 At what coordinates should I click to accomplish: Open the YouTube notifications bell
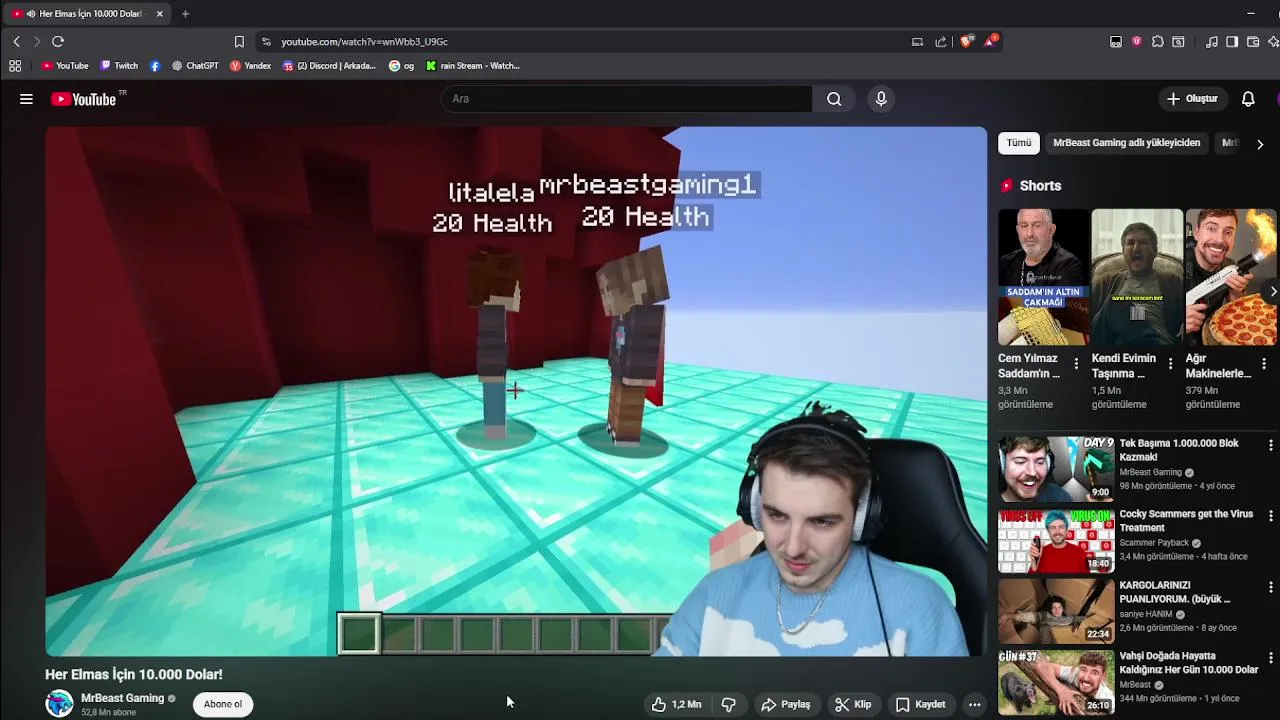(x=1248, y=99)
